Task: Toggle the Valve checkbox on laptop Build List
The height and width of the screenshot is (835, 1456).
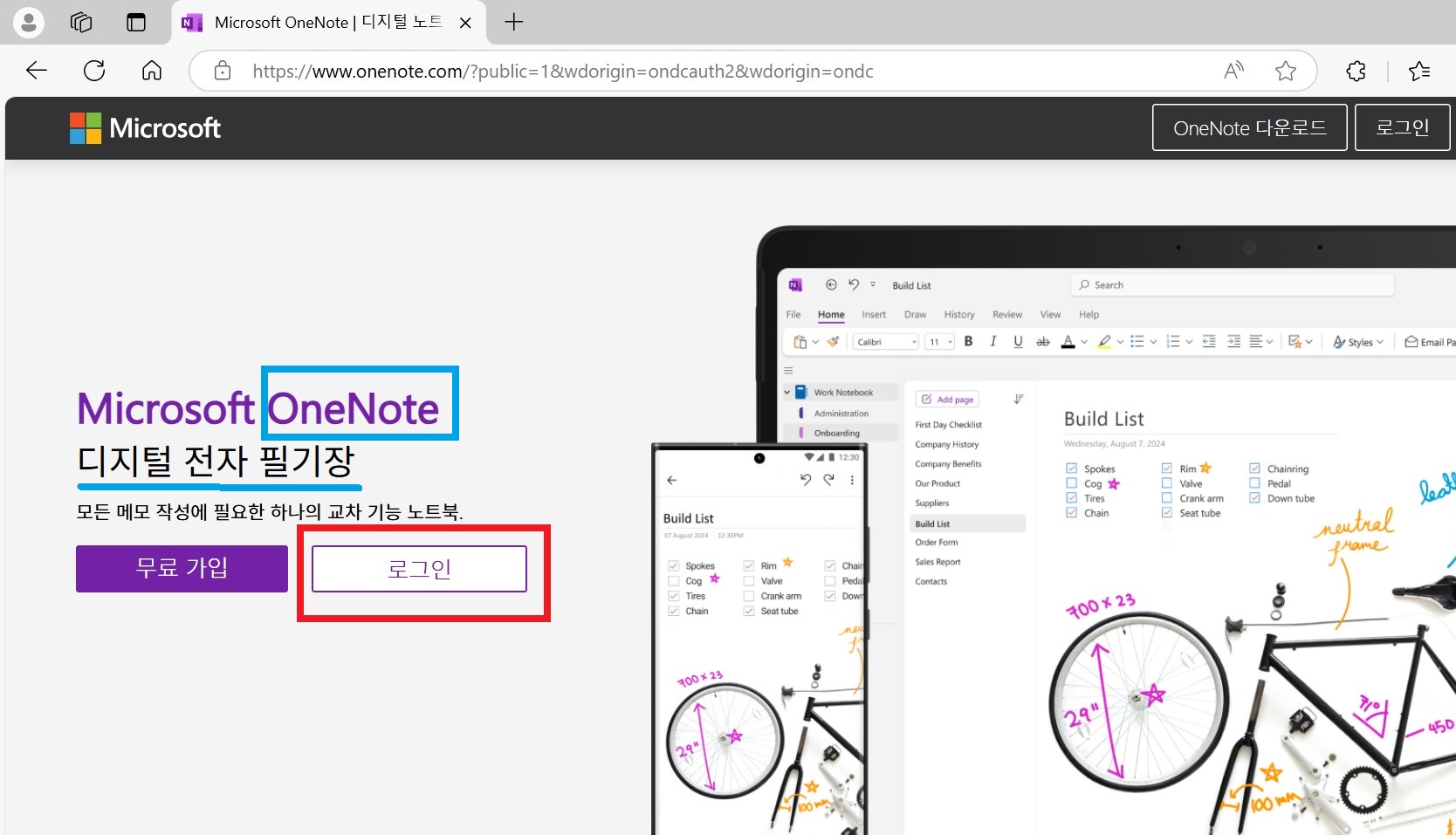Action: 1166,483
